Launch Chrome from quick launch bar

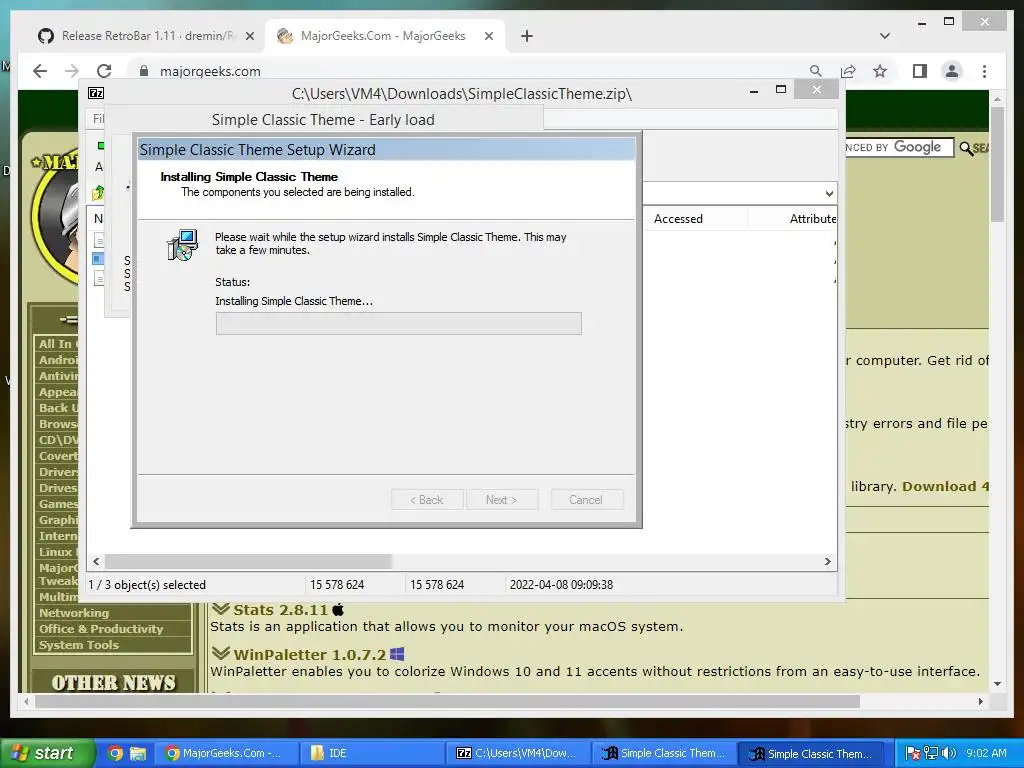pos(115,754)
